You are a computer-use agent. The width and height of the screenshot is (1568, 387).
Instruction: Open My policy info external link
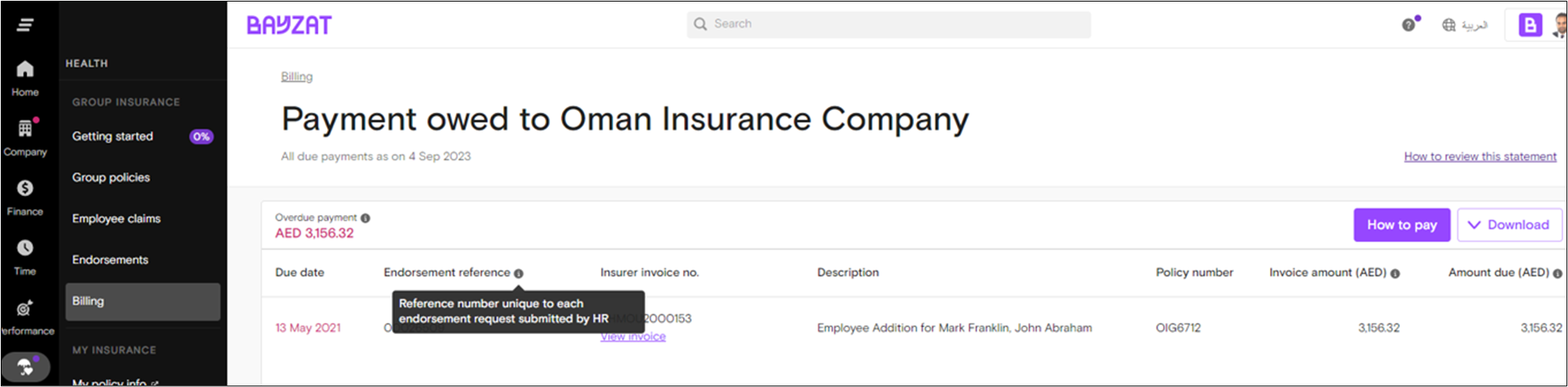point(115,382)
